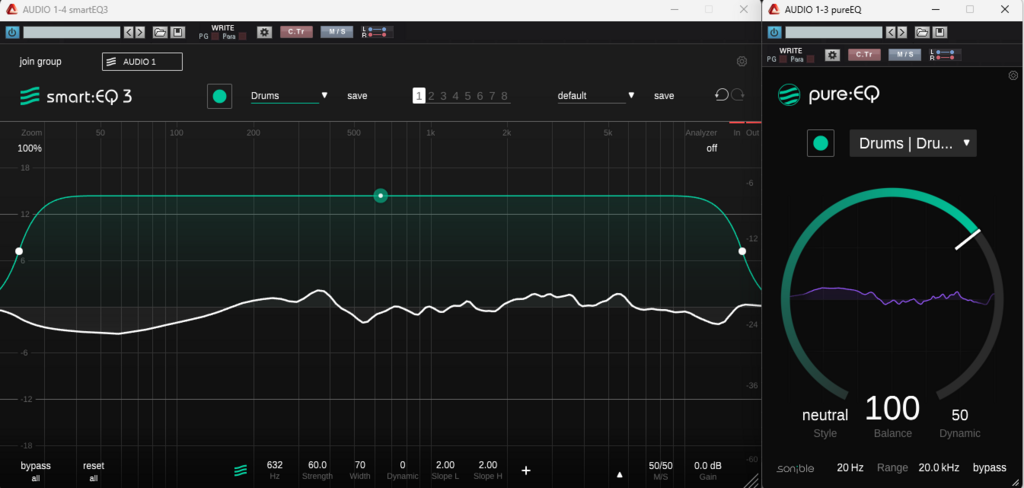This screenshot has height=488, width=1024.
Task: Click the save disk icon in smartEQ3 window
Action: [x=177, y=32]
